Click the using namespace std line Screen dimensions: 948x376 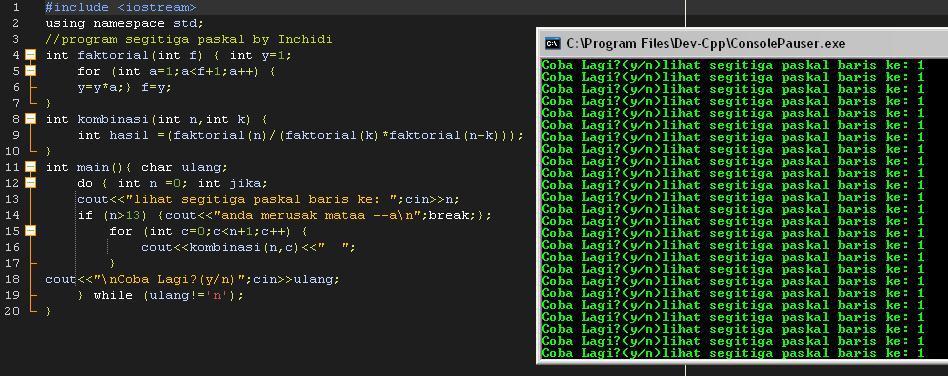(125, 24)
